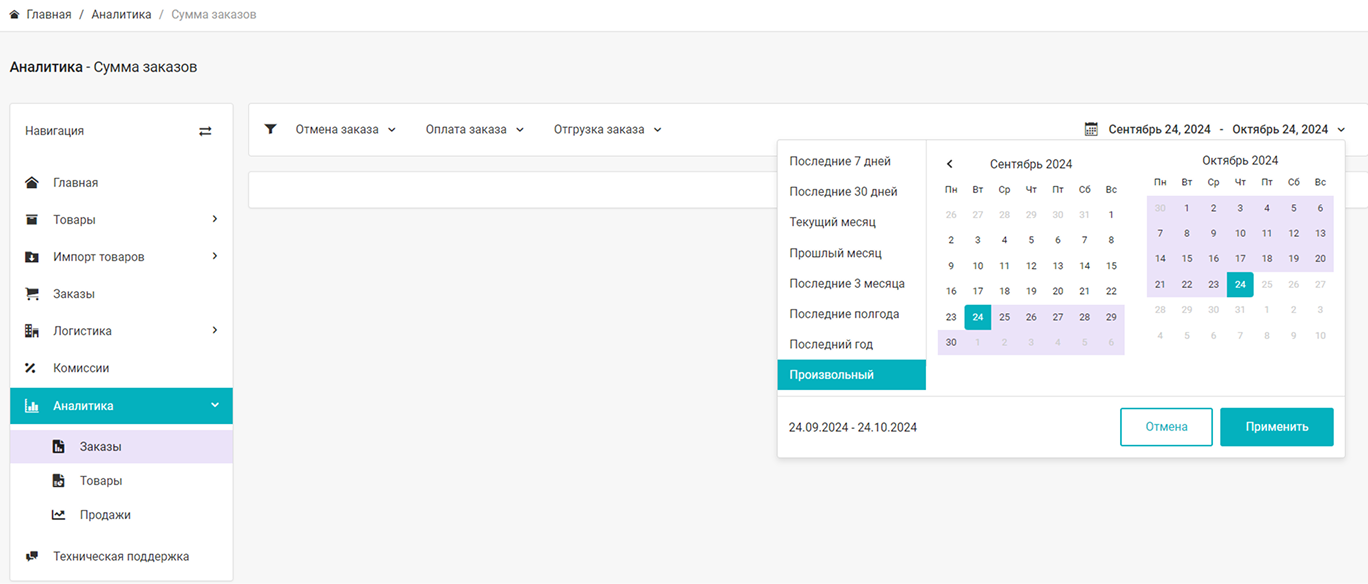Click the Заказы submenu report icon
Screen dimensions: 1368x584
tap(59, 447)
